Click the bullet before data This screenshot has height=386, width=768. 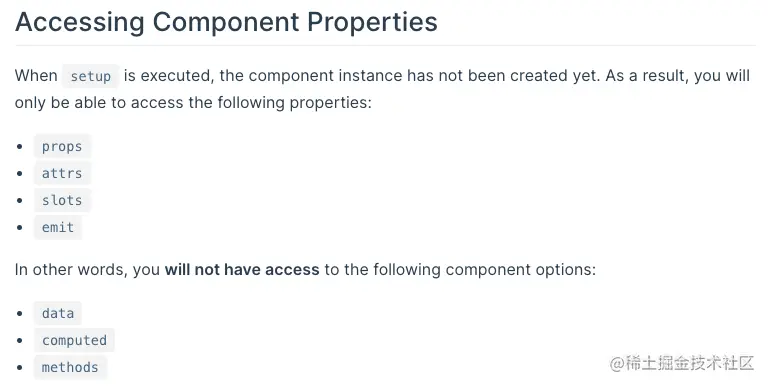tap(20, 314)
